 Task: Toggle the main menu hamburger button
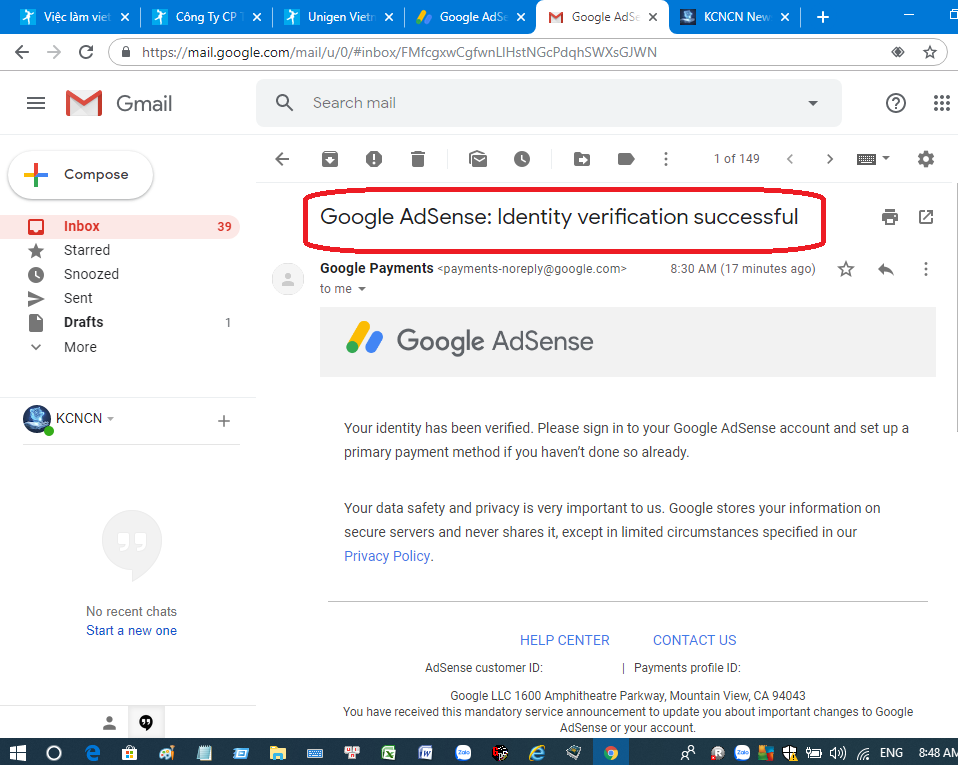click(36, 103)
